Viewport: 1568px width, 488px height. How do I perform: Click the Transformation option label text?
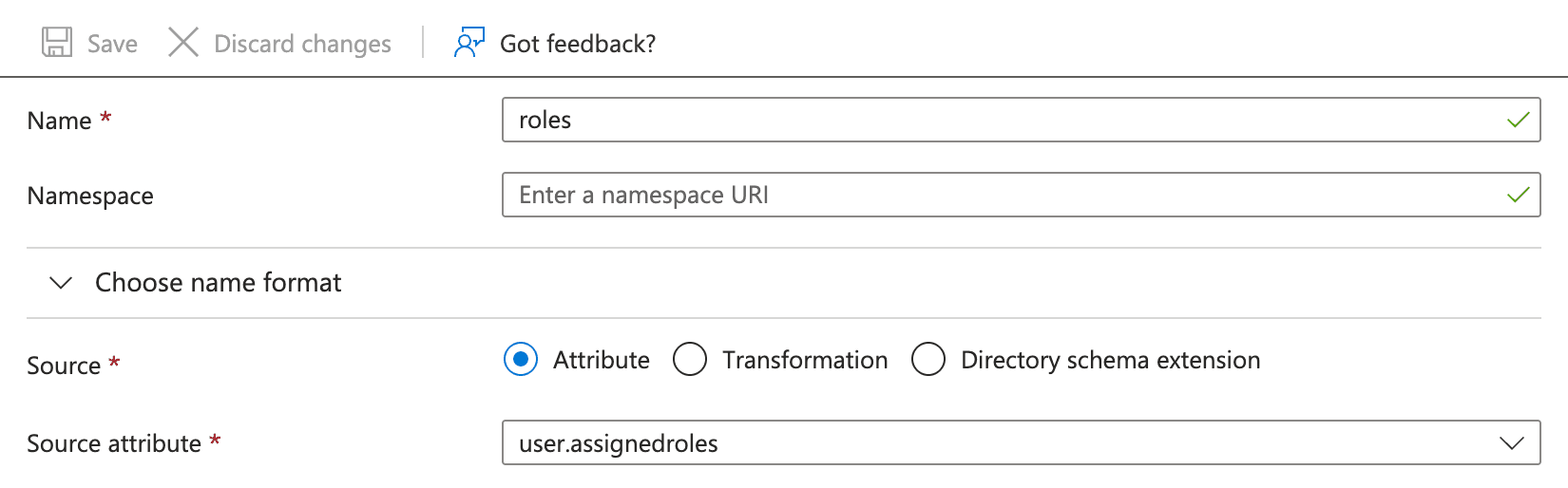(805, 360)
